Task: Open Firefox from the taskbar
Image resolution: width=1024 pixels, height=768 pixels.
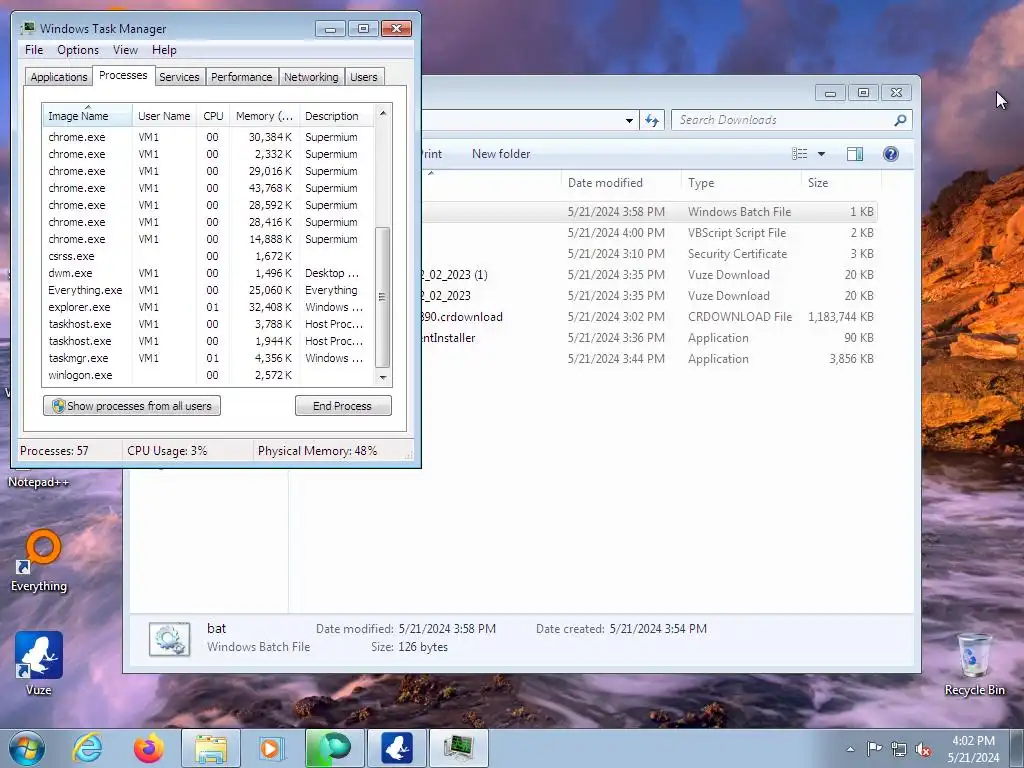Action: pos(149,748)
